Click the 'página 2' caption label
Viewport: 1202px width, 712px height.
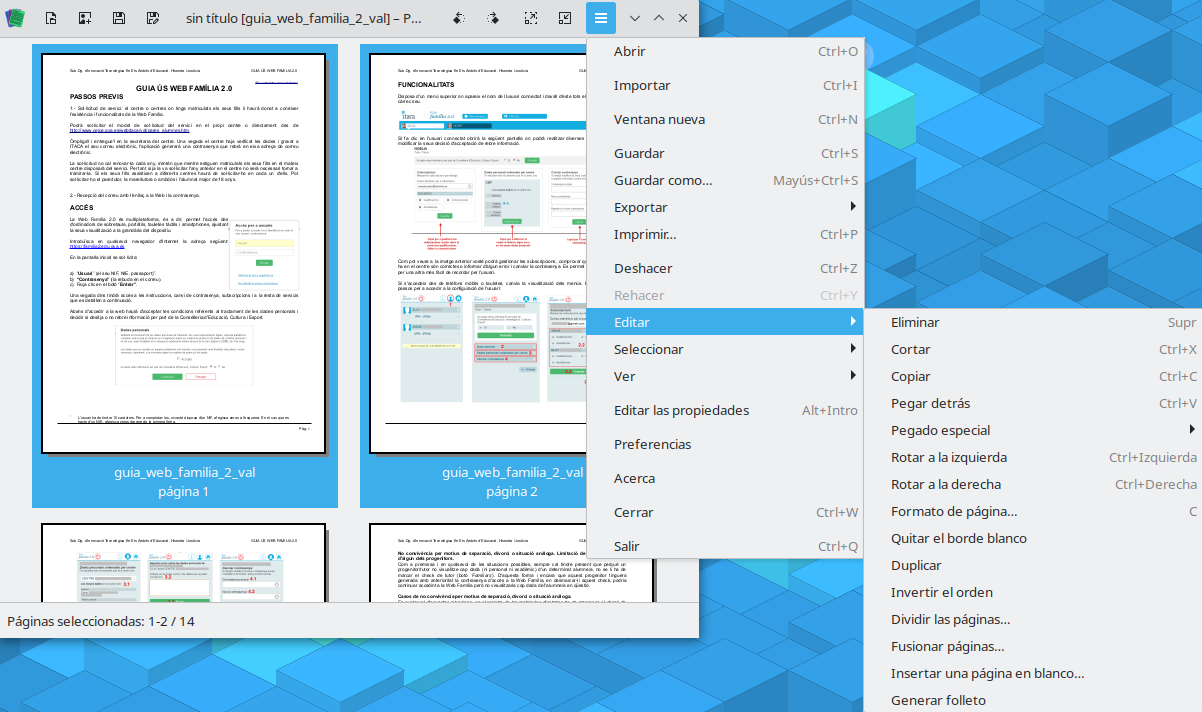point(512,491)
